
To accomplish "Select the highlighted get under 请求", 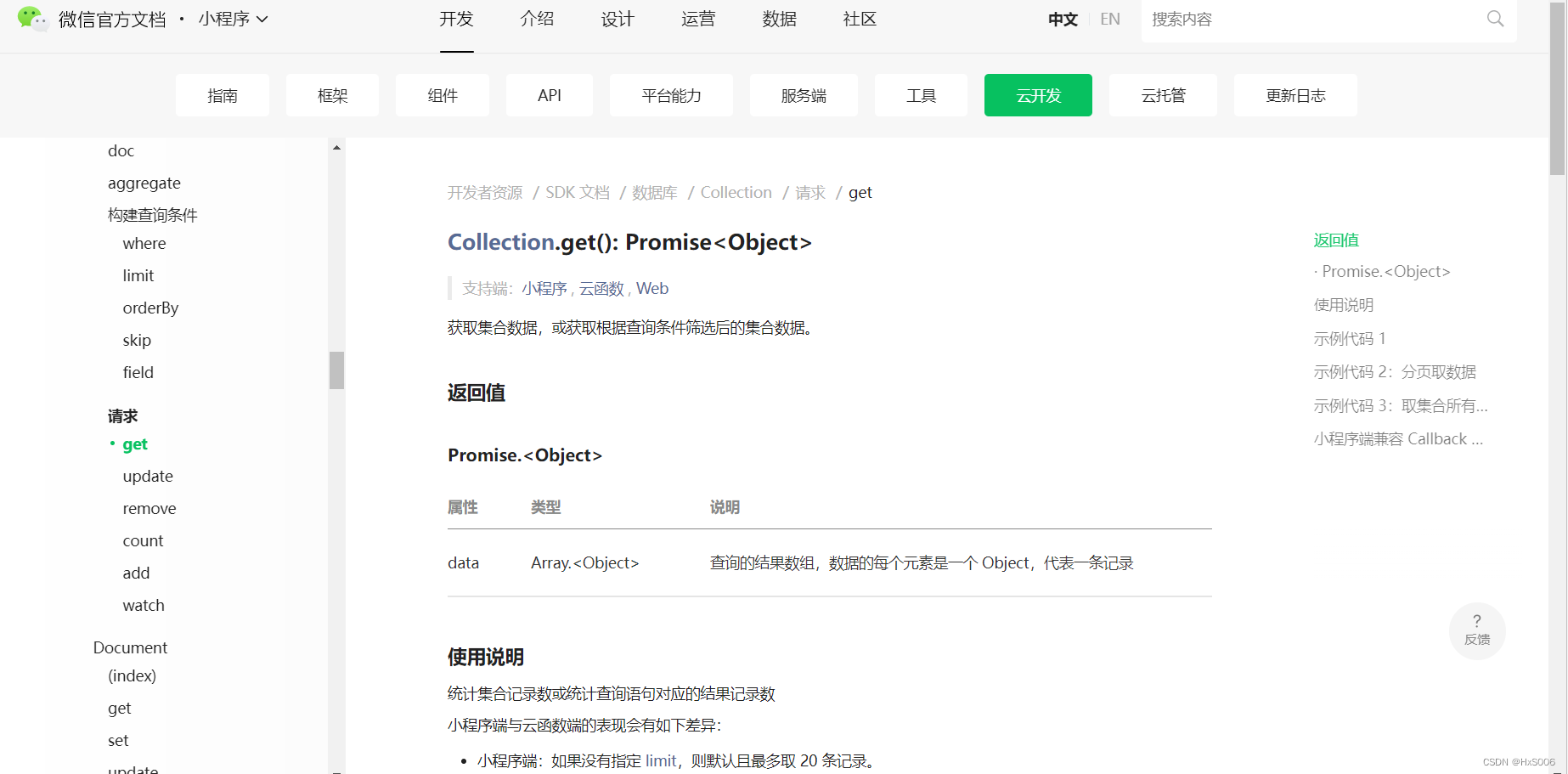I will [x=135, y=443].
